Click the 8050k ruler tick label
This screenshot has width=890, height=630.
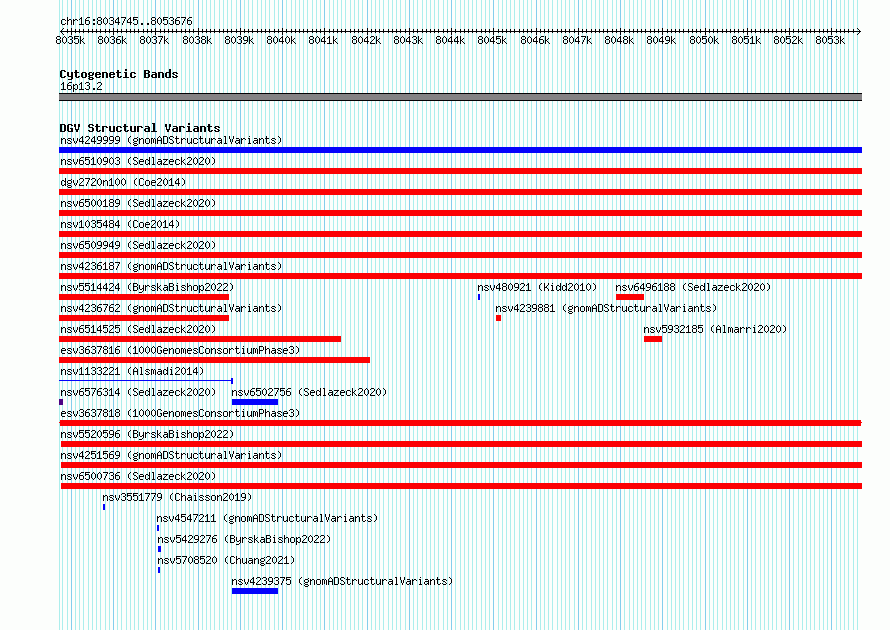(x=704, y=40)
